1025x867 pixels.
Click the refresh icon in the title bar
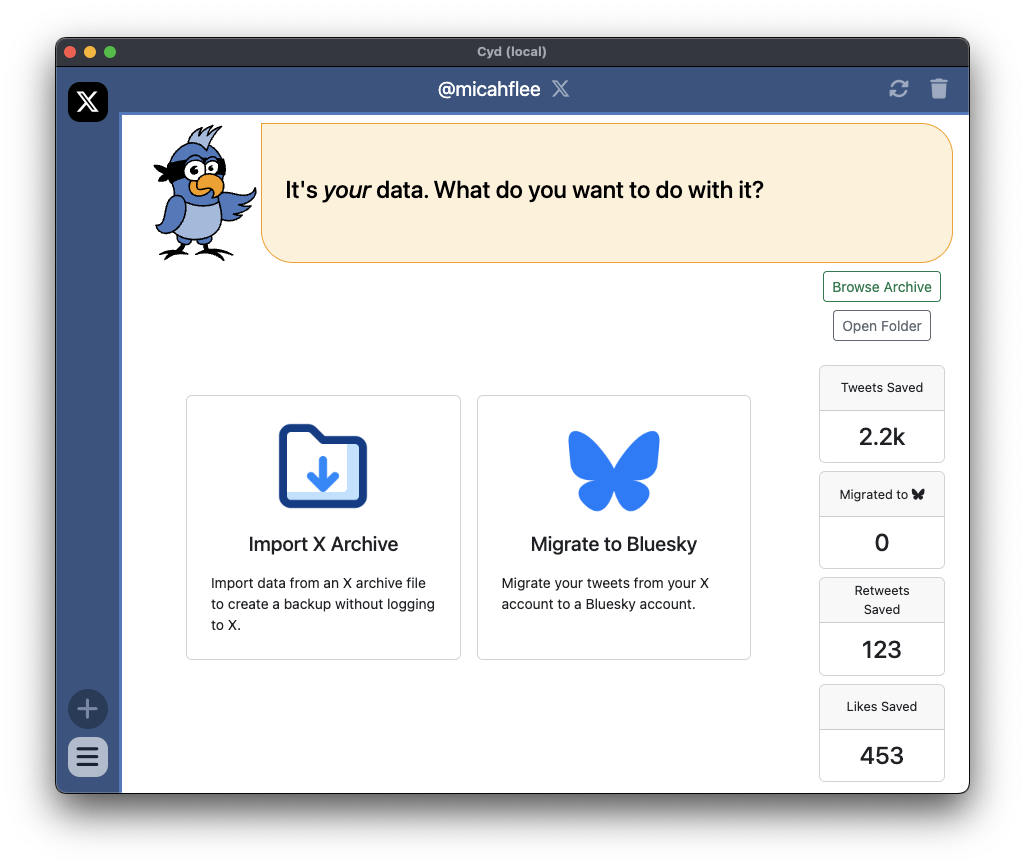pyautogui.click(x=898, y=89)
